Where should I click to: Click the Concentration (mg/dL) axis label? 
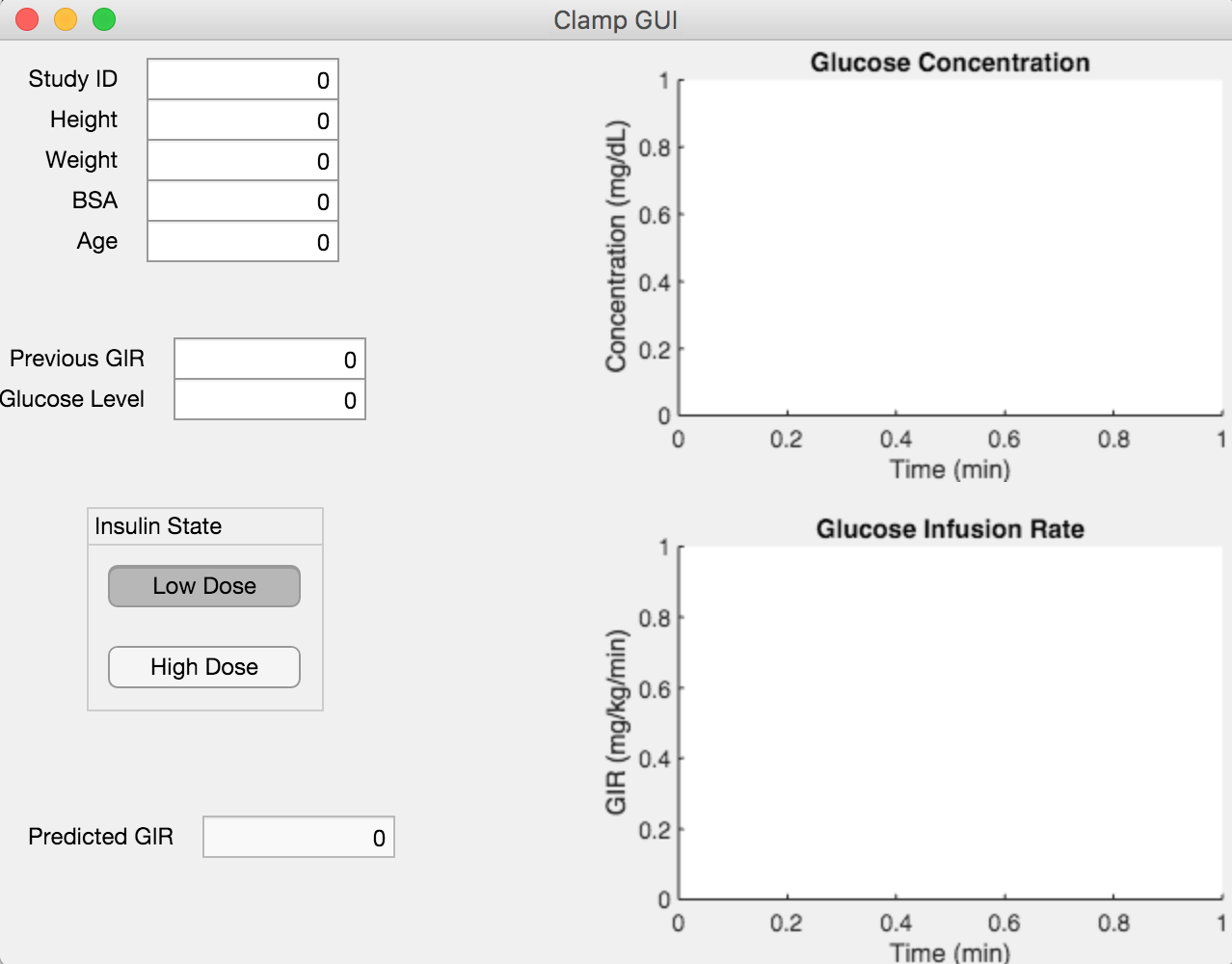[616, 247]
